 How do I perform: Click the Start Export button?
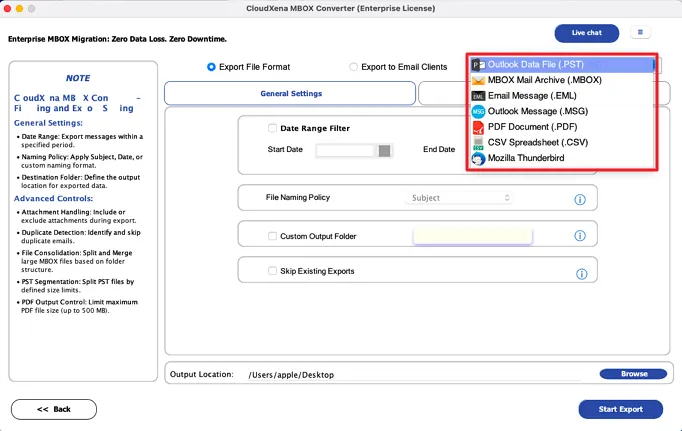point(620,409)
